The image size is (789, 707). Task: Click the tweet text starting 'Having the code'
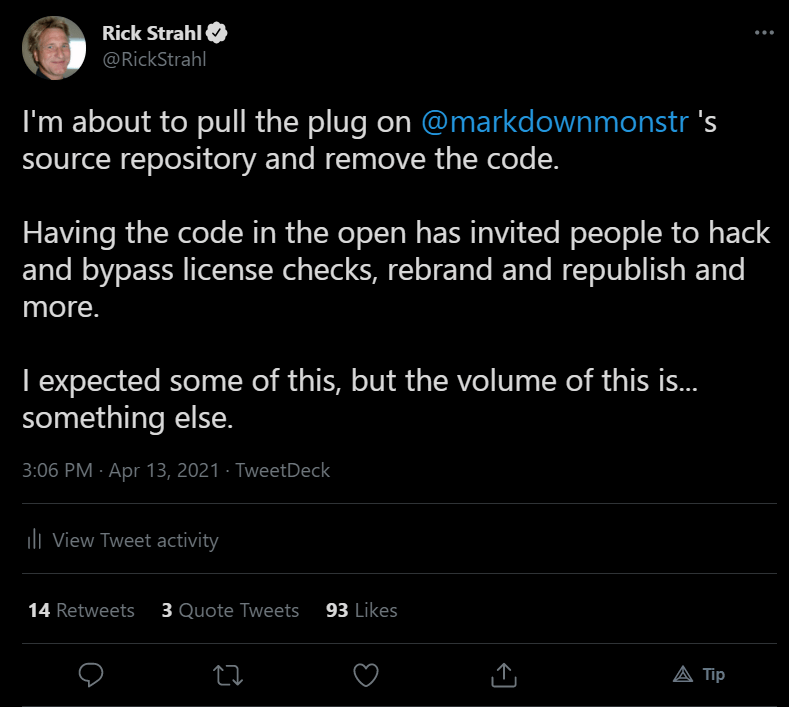pos(396,270)
